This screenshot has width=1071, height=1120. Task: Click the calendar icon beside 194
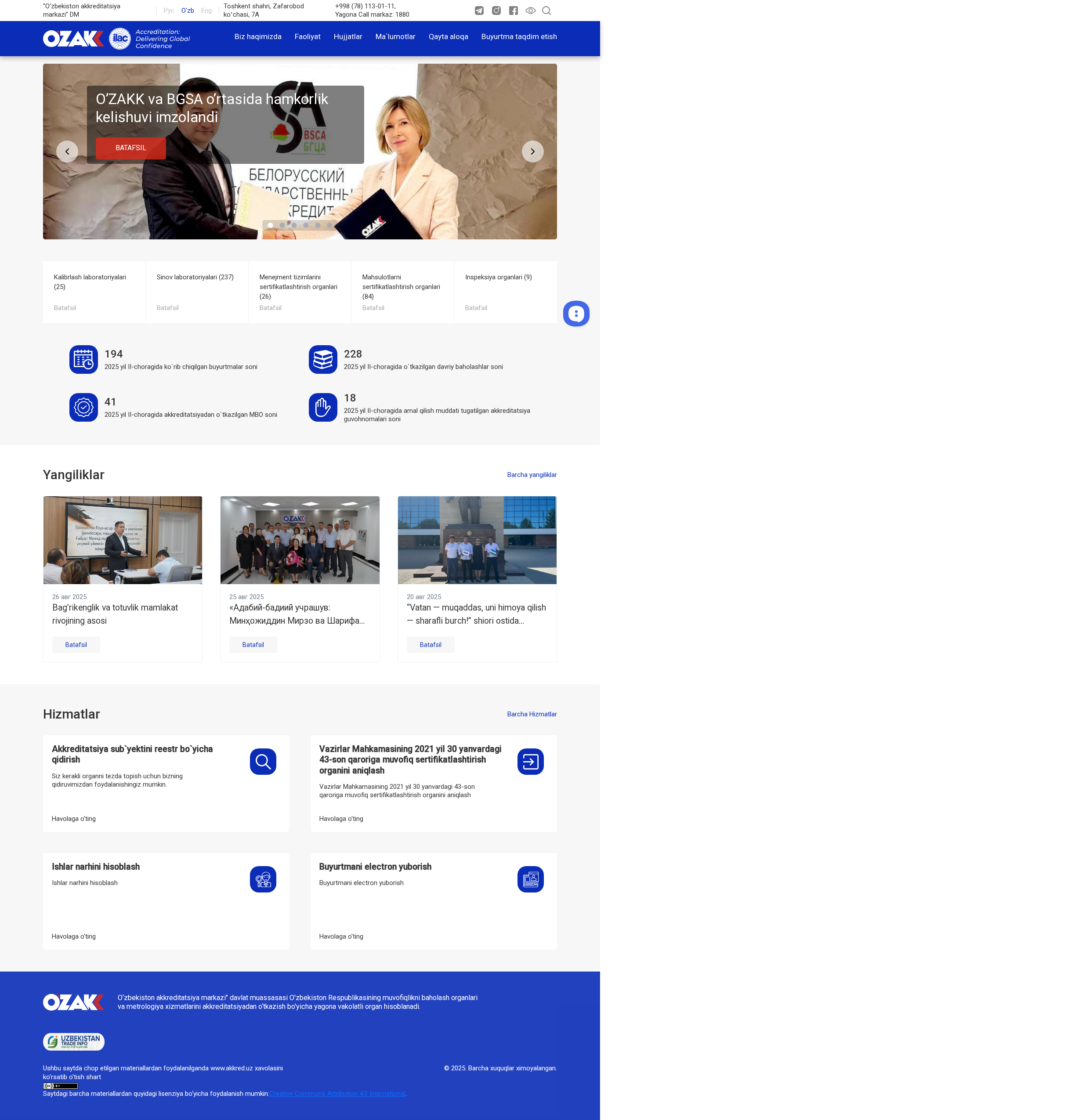pyautogui.click(x=83, y=360)
